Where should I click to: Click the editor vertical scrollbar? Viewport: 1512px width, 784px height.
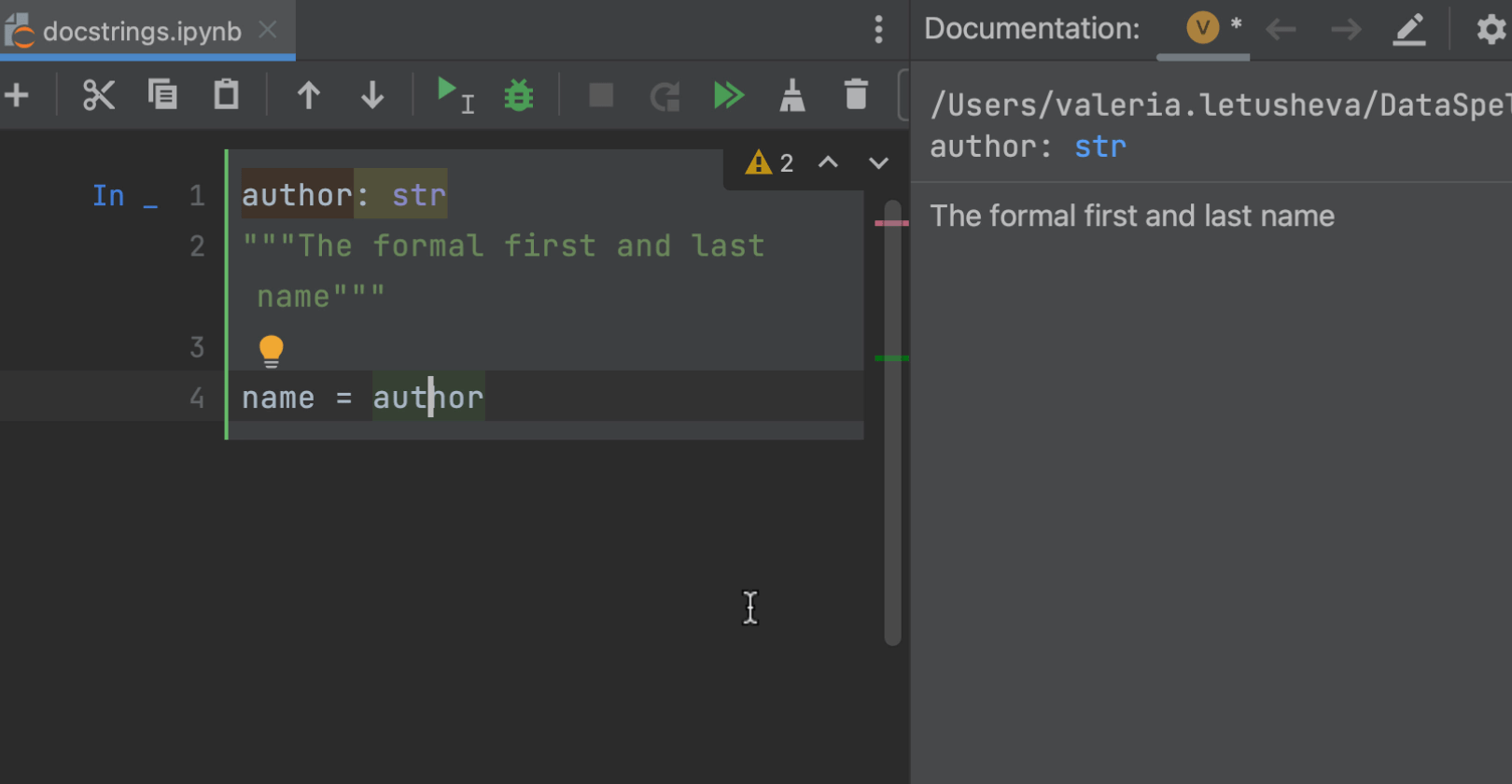tap(892, 420)
